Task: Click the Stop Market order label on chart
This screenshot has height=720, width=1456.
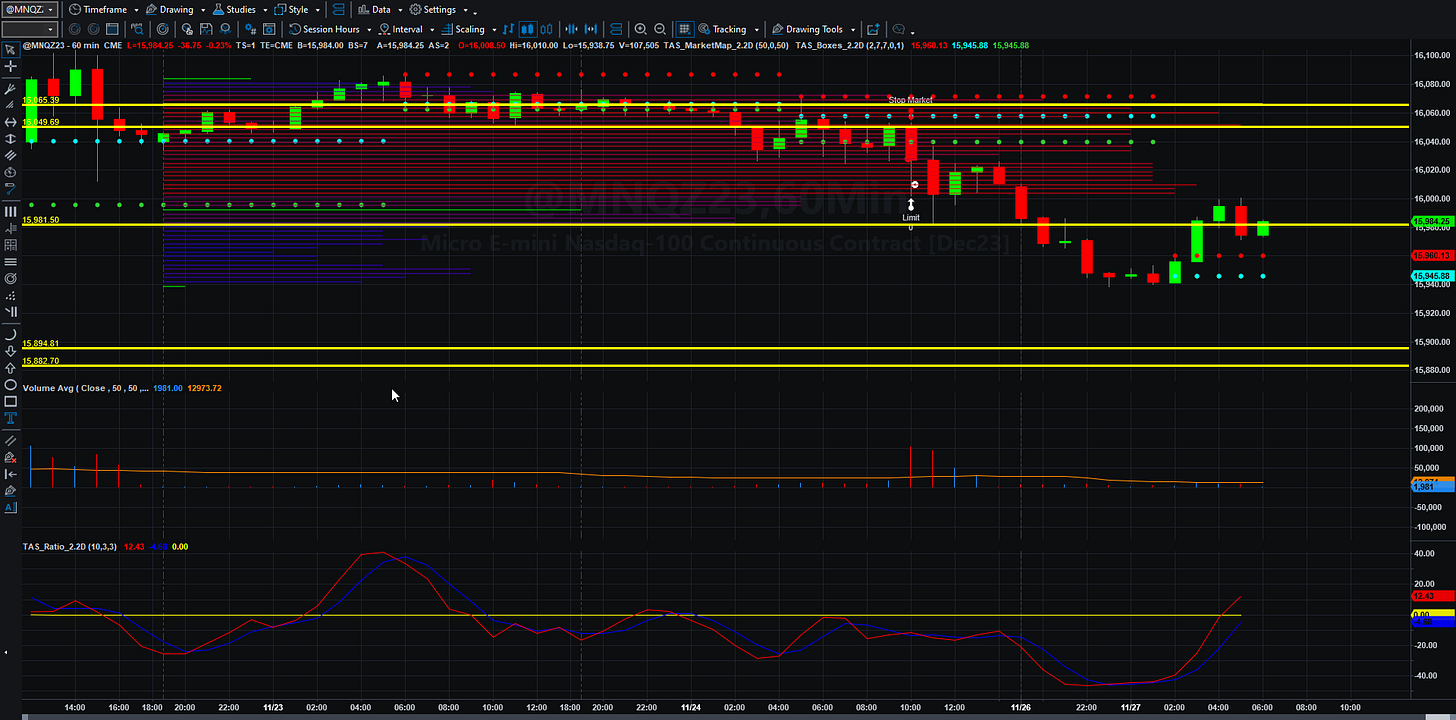Action: 910,100
